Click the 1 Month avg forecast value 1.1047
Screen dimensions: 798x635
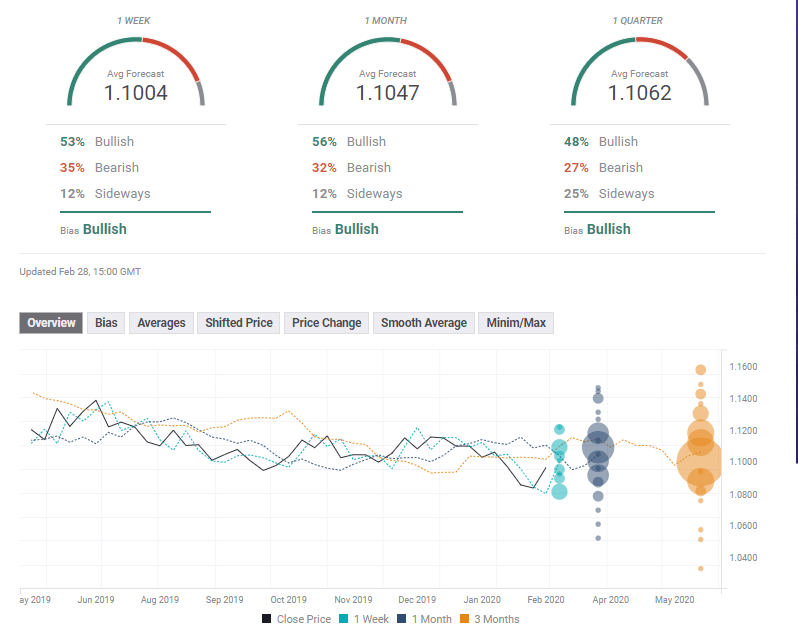[x=388, y=93]
